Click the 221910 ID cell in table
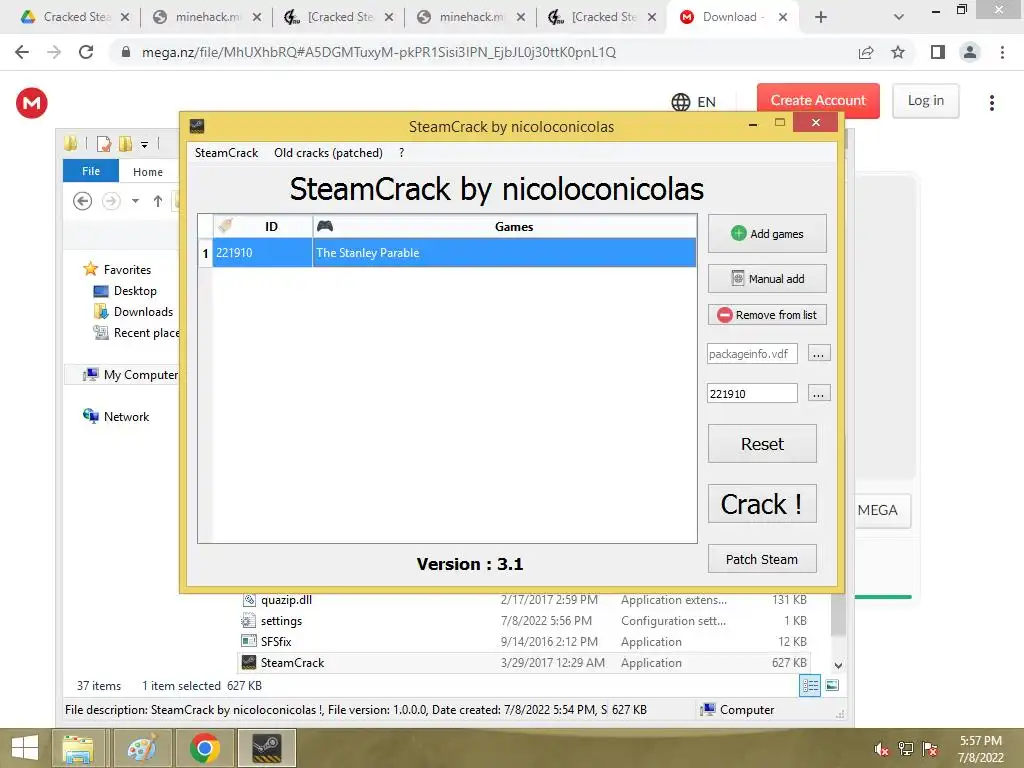1024x768 pixels. [x=263, y=253]
